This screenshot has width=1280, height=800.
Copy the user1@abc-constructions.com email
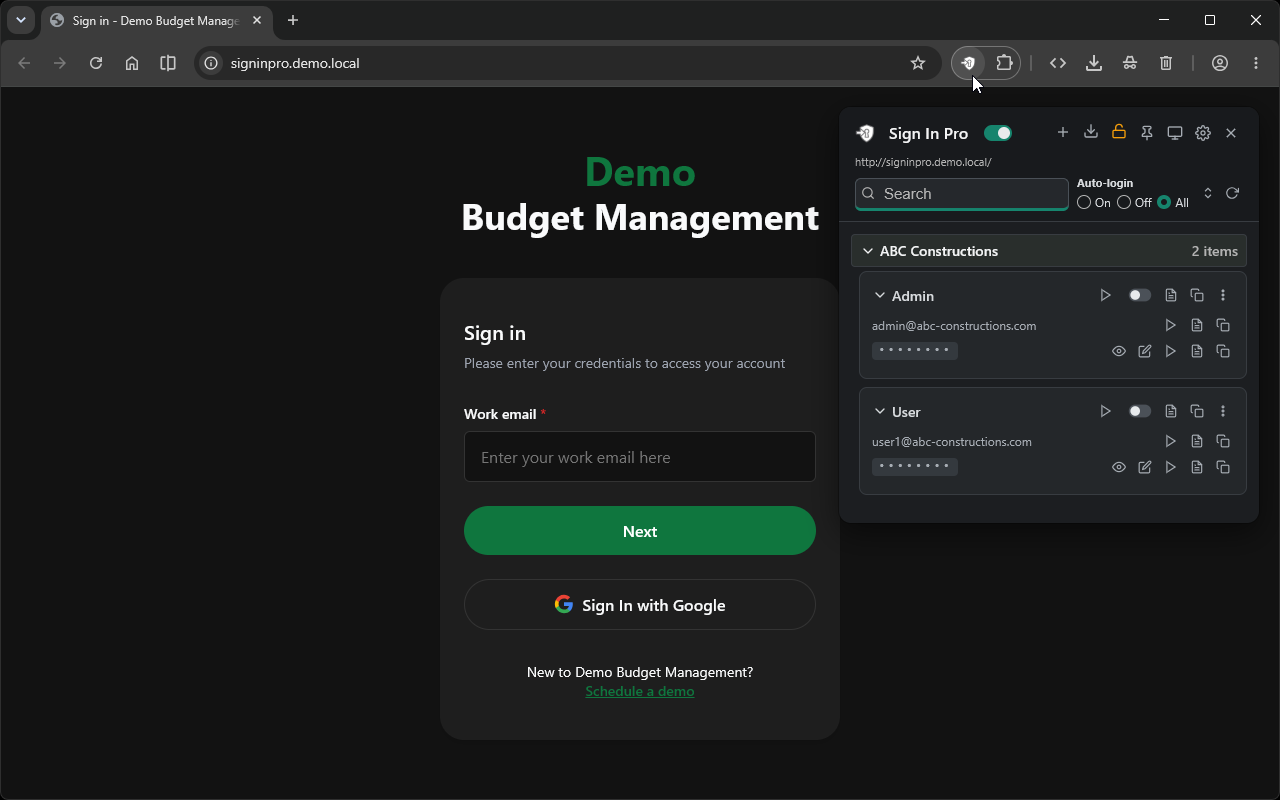1223,441
